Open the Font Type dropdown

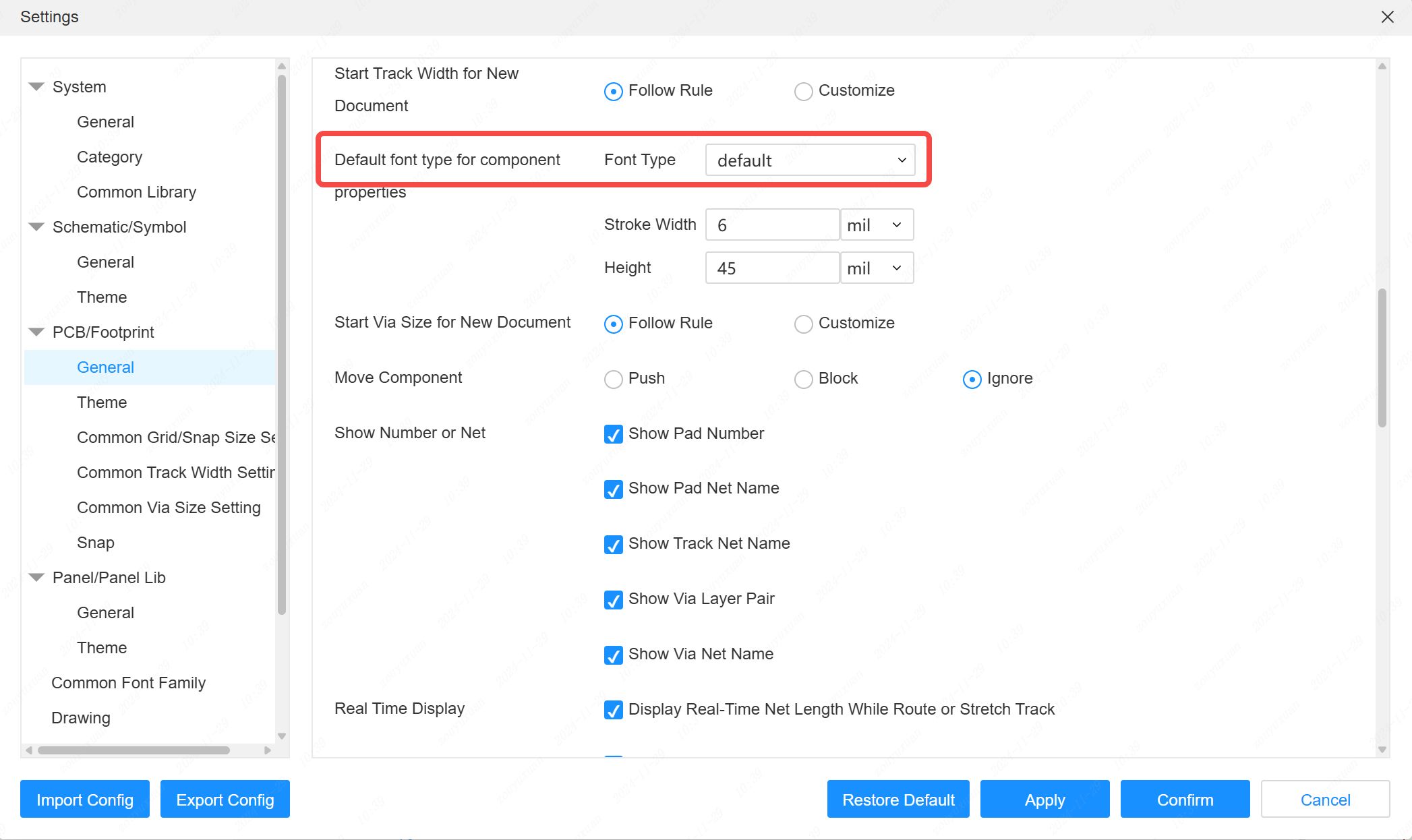click(x=810, y=160)
